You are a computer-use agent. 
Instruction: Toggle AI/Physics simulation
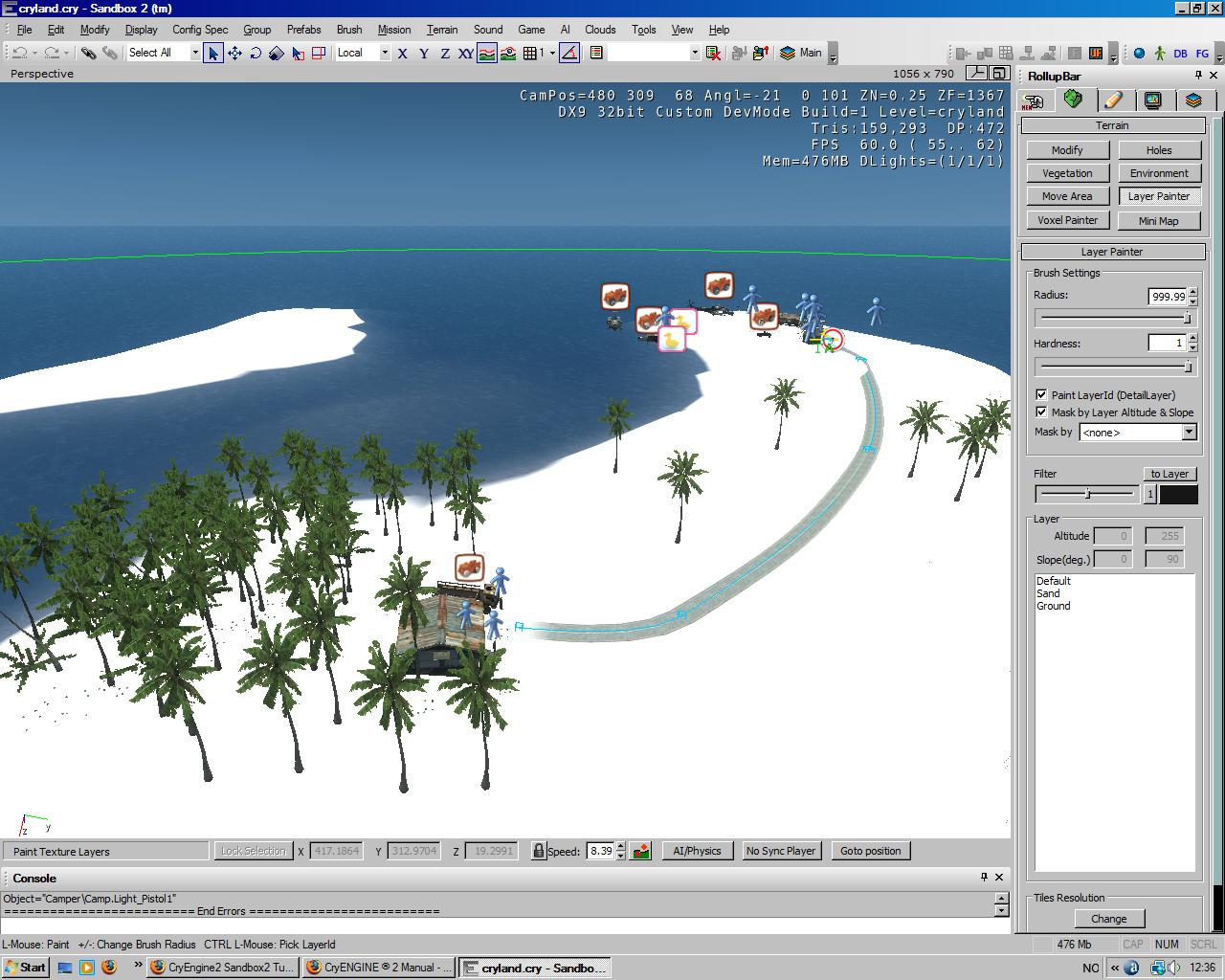point(697,851)
